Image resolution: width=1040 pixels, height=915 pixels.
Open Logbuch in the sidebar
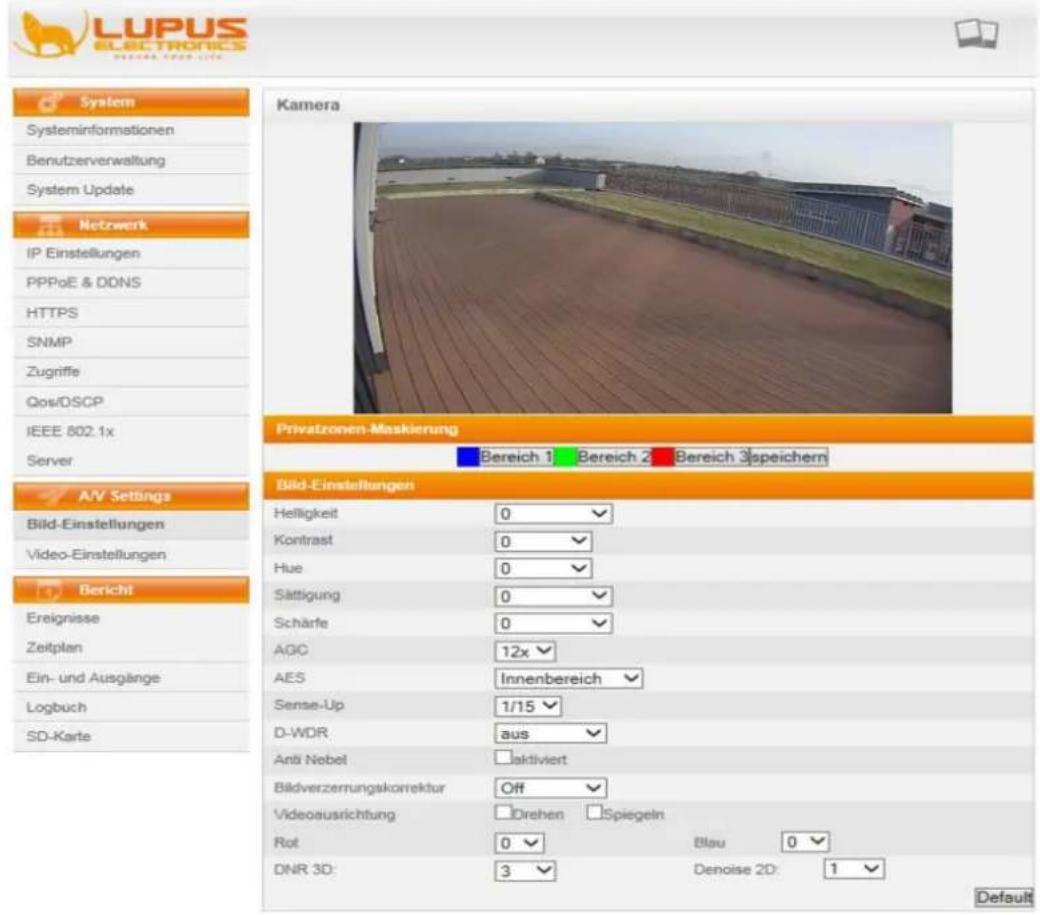131,707
